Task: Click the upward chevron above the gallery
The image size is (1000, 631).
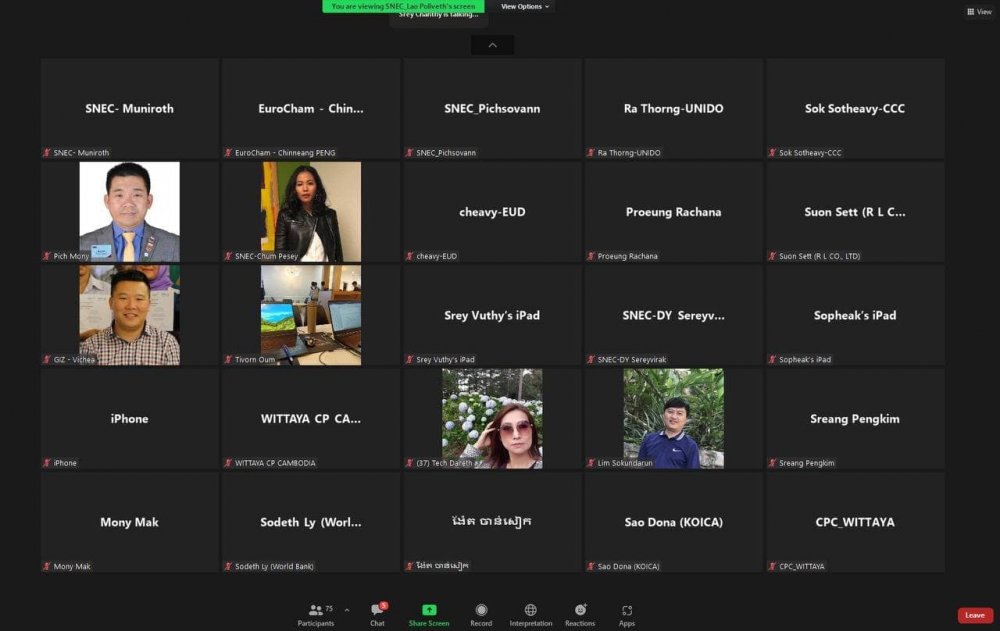Action: [x=492, y=45]
